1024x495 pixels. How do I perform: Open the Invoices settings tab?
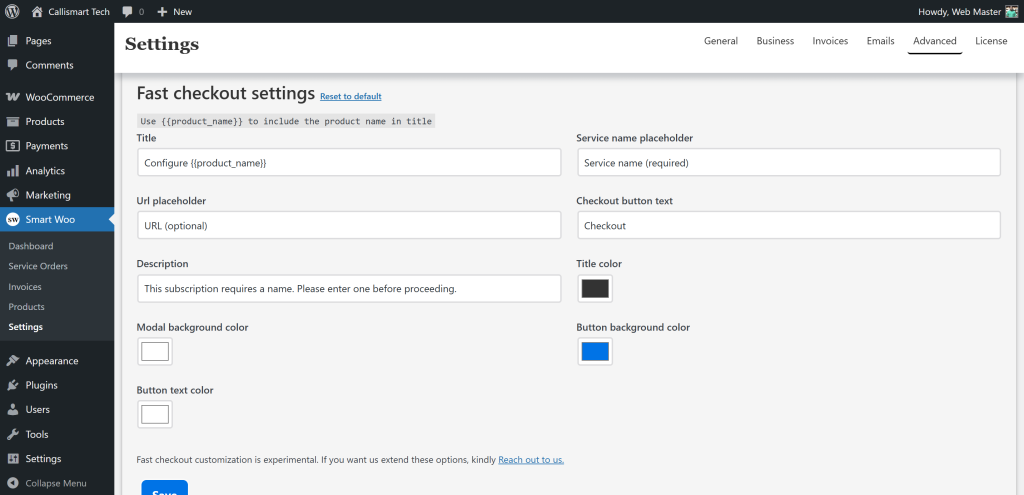tap(830, 40)
